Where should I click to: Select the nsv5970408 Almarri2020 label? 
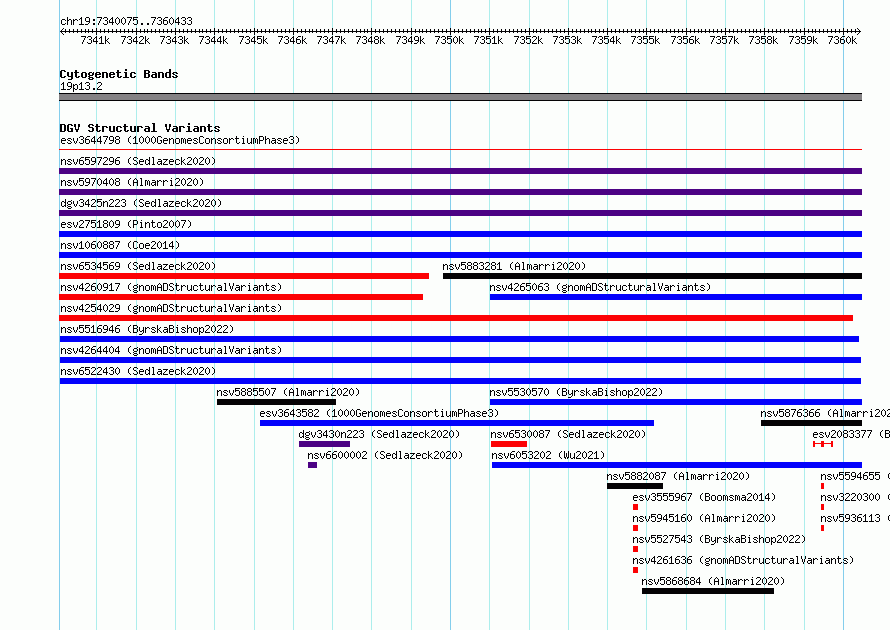coord(132,182)
